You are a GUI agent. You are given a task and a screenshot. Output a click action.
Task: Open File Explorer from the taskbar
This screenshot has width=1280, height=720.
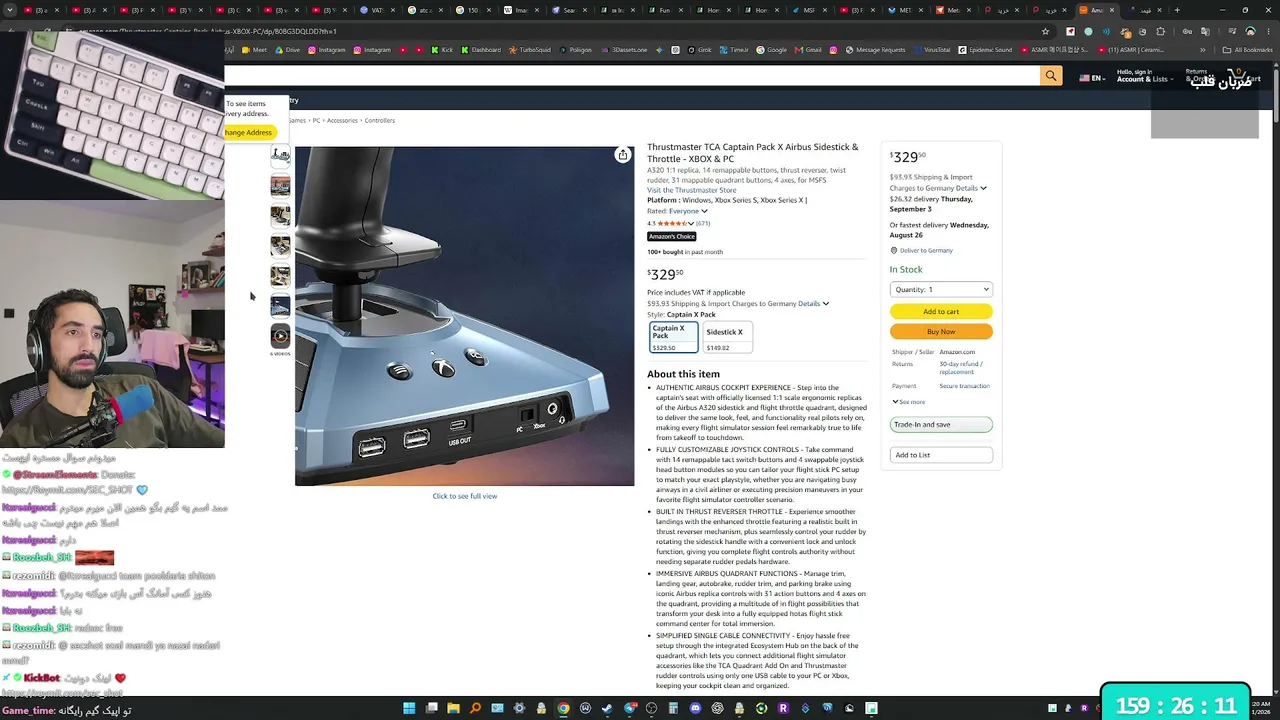click(x=453, y=708)
